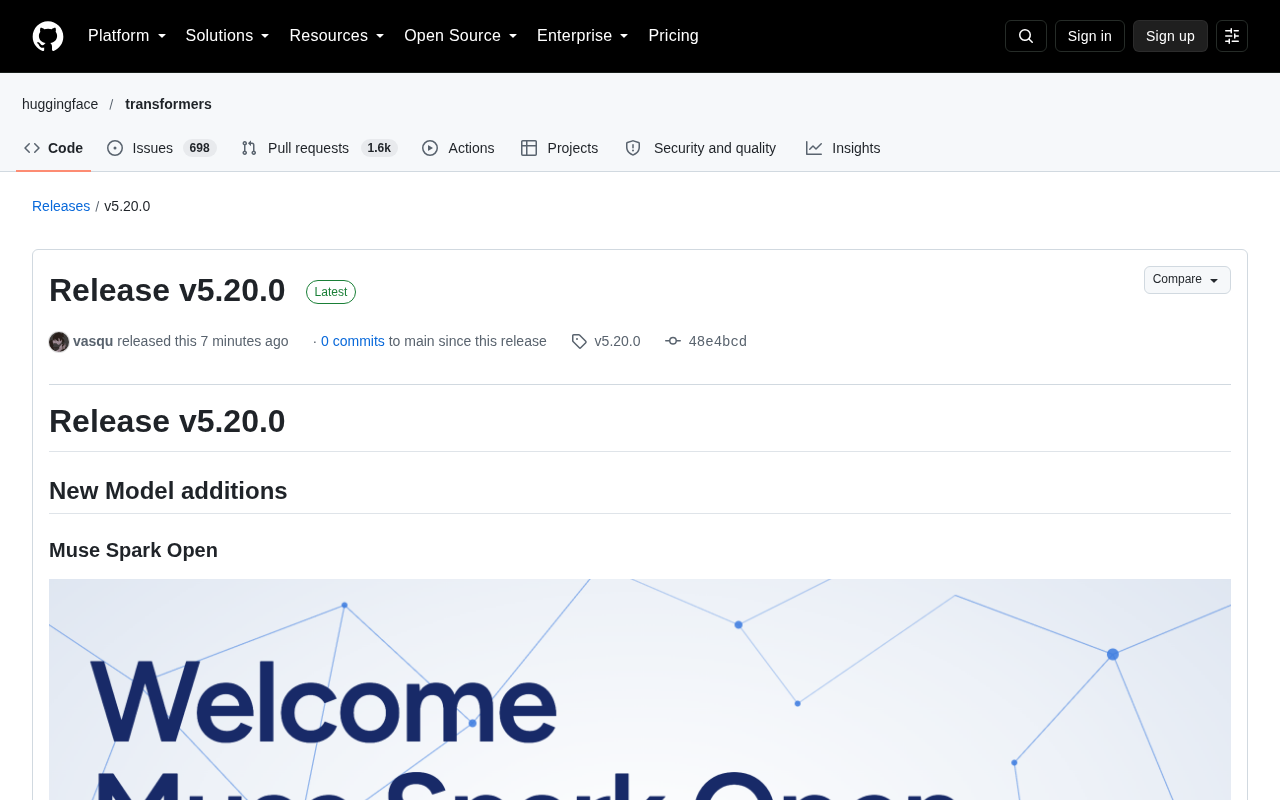Open the 0 commits link
Image resolution: width=1280 pixels, height=800 pixels.
353,341
